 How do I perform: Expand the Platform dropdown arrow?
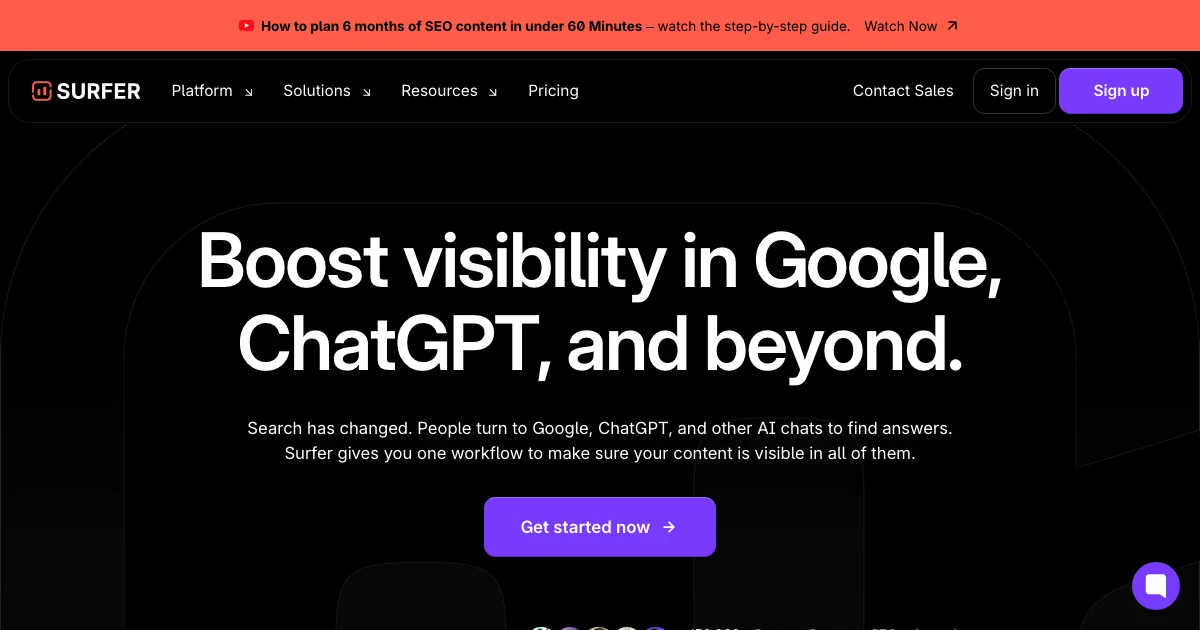(249, 92)
